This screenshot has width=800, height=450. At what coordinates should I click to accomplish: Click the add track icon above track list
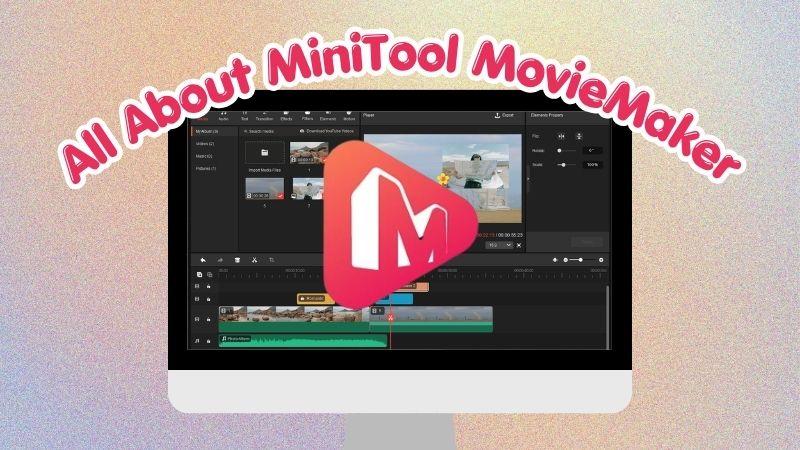click(199, 274)
